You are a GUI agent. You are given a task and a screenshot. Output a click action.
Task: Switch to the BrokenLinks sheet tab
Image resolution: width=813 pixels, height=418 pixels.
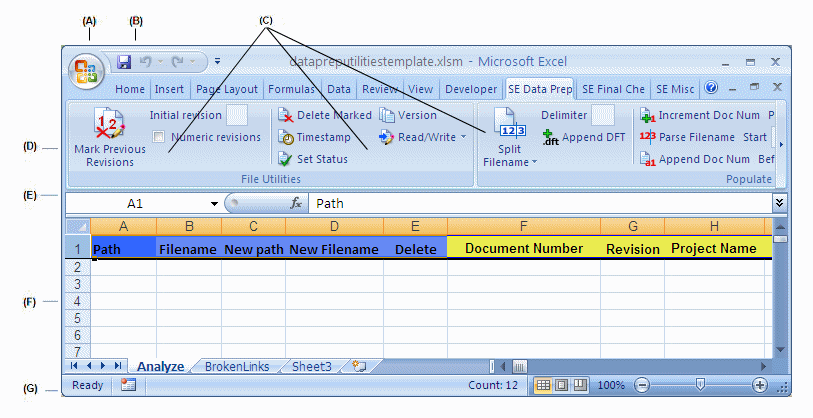click(x=237, y=367)
